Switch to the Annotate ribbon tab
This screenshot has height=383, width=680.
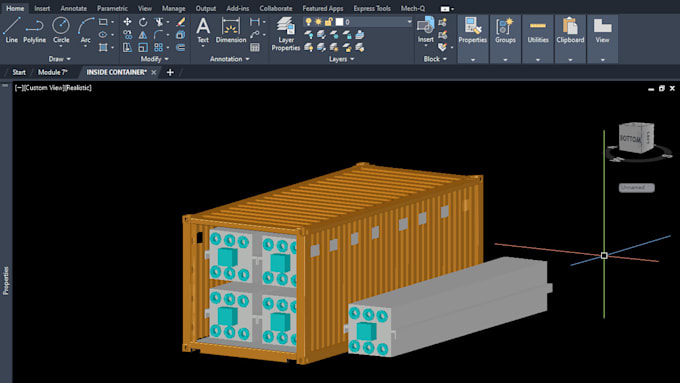click(x=73, y=8)
